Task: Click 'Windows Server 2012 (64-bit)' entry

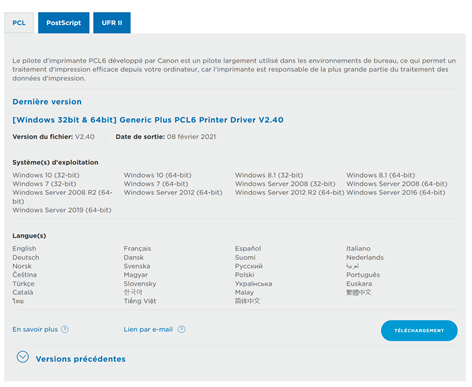Action: [173, 192]
